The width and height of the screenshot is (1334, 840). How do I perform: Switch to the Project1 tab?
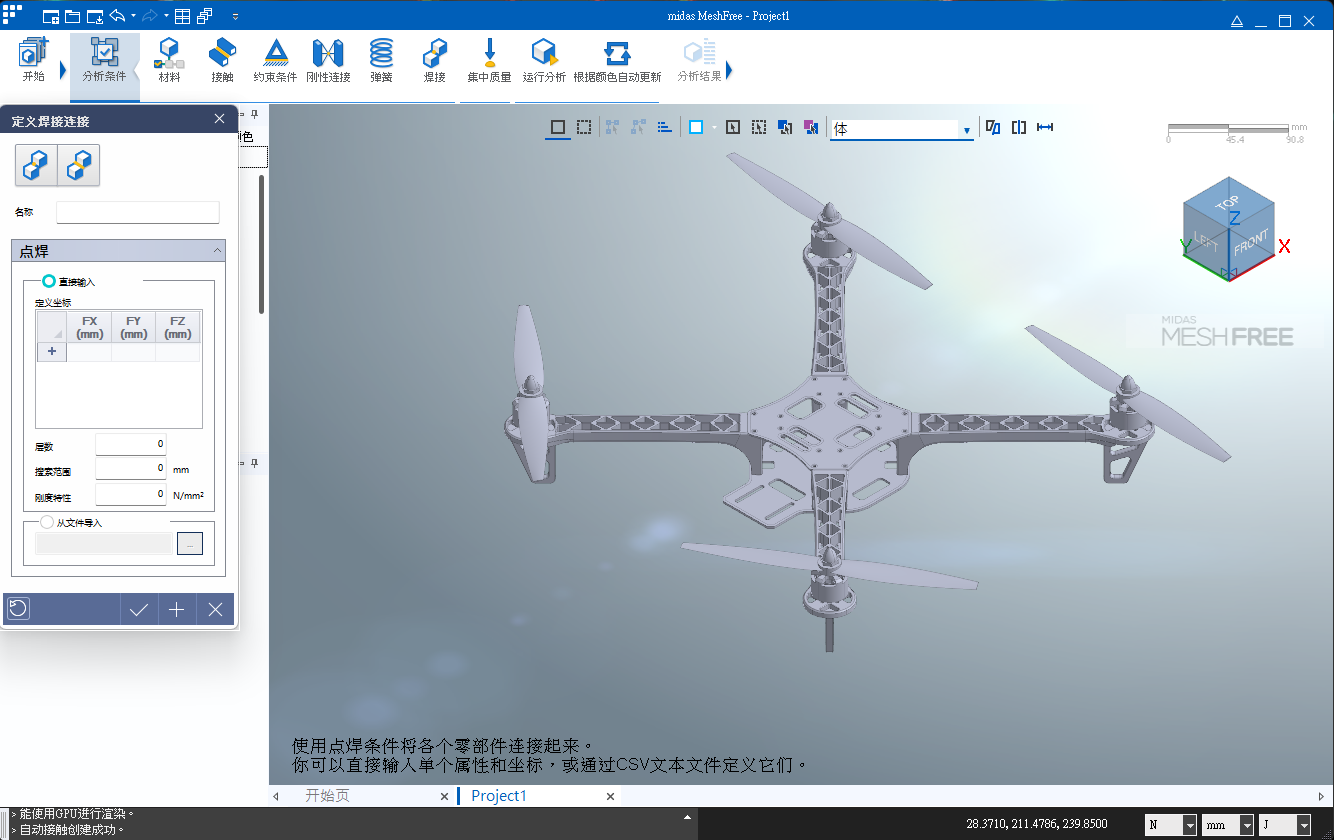click(x=498, y=796)
